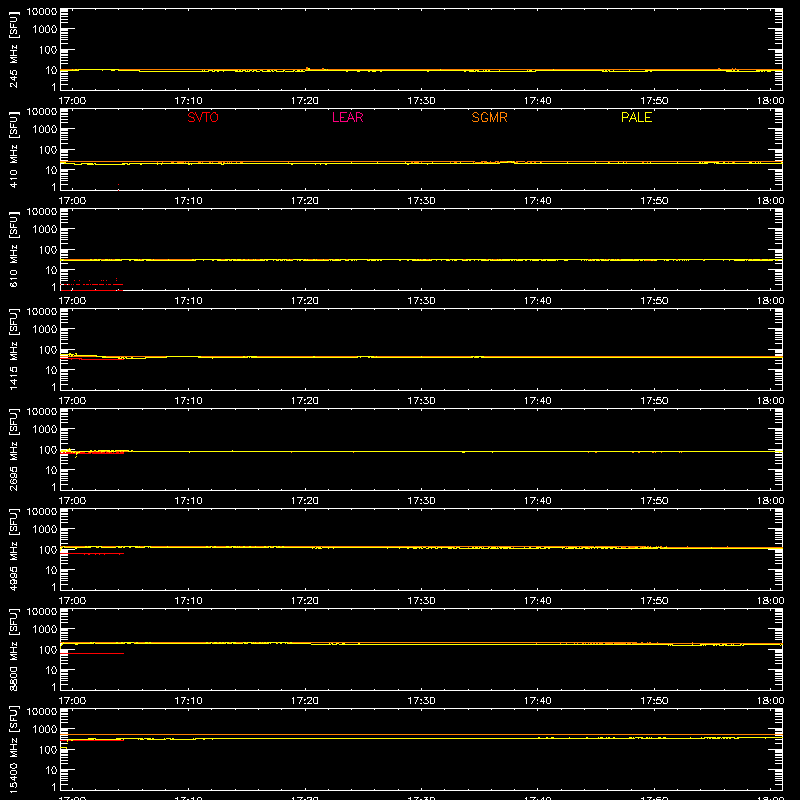Click 17:20 tick under the 2695 MHz plot
Image resolution: width=800 pixels, height=800 pixels.
(305, 501)
